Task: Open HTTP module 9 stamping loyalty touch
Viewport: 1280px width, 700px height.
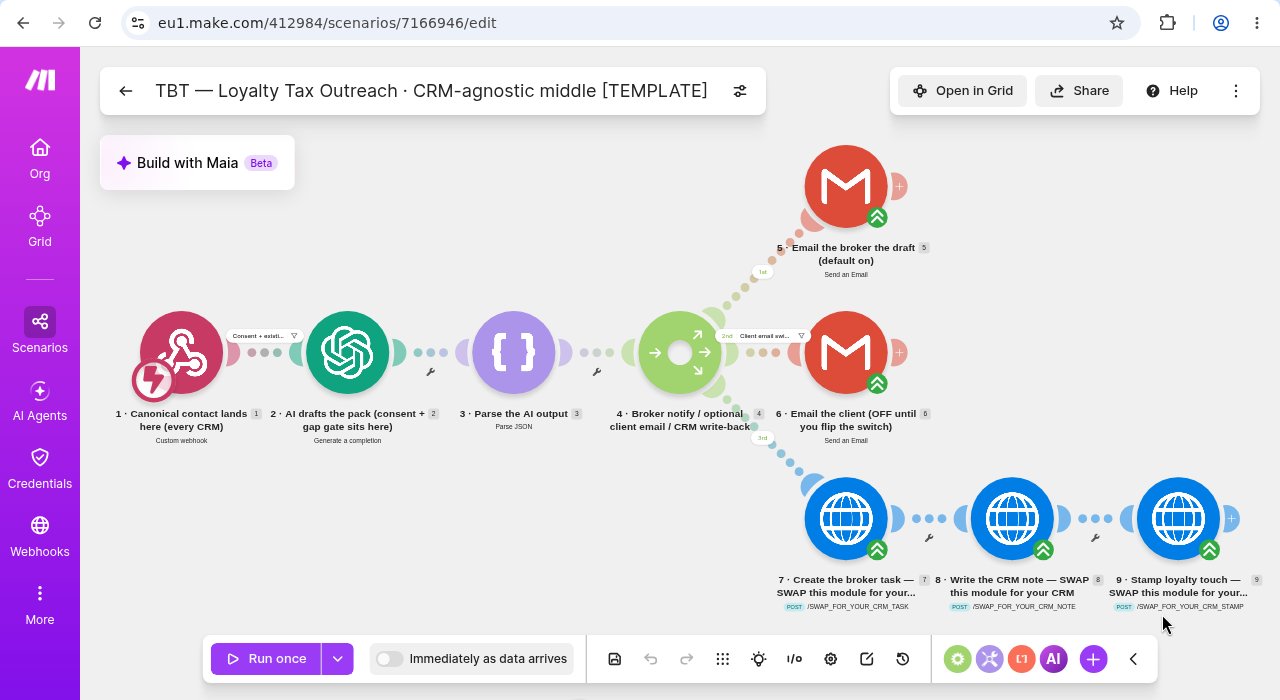Action: point(1178,518)
